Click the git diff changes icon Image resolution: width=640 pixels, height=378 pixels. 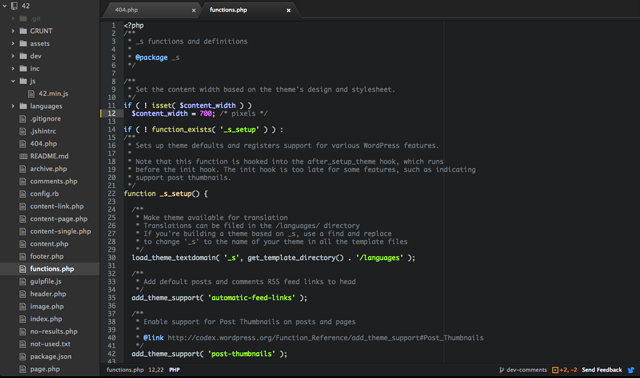click(x=555, y=370)
